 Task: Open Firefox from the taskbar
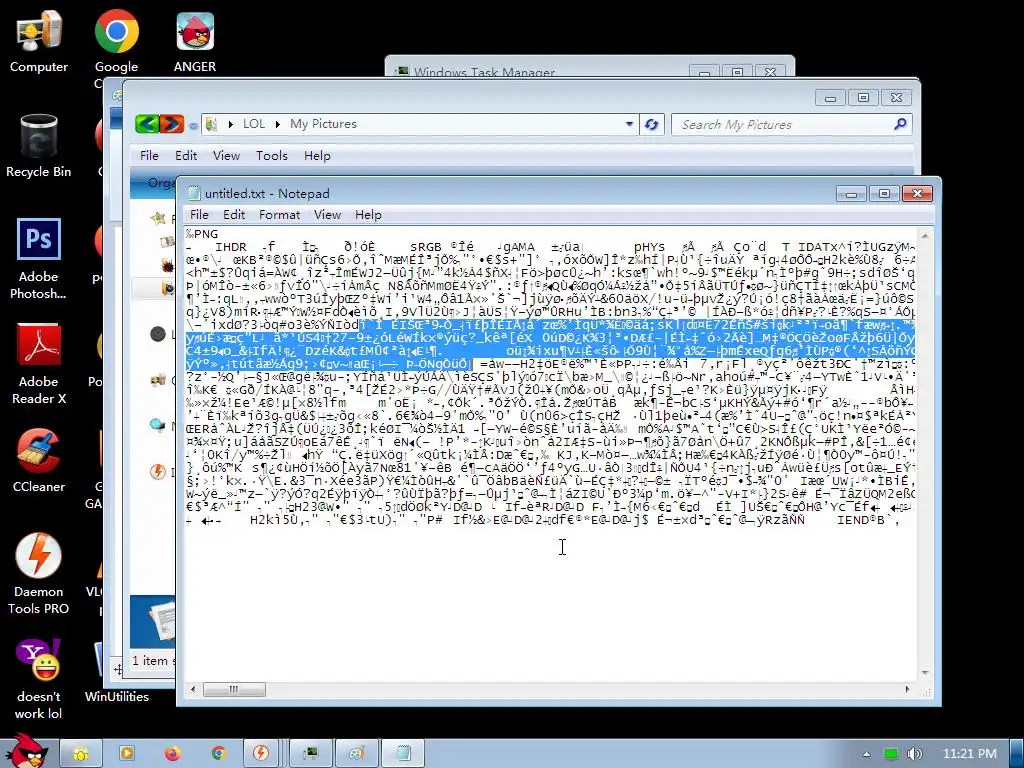tap(172, 754)
